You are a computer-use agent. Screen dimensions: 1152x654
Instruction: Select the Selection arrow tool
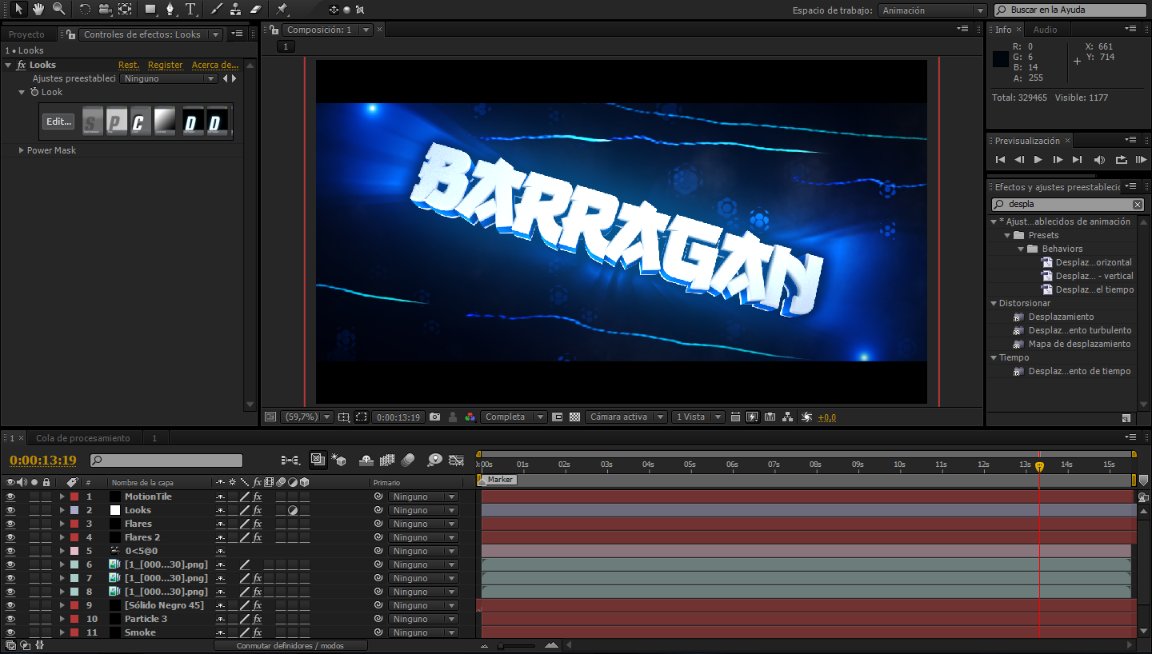coord(18,9)
